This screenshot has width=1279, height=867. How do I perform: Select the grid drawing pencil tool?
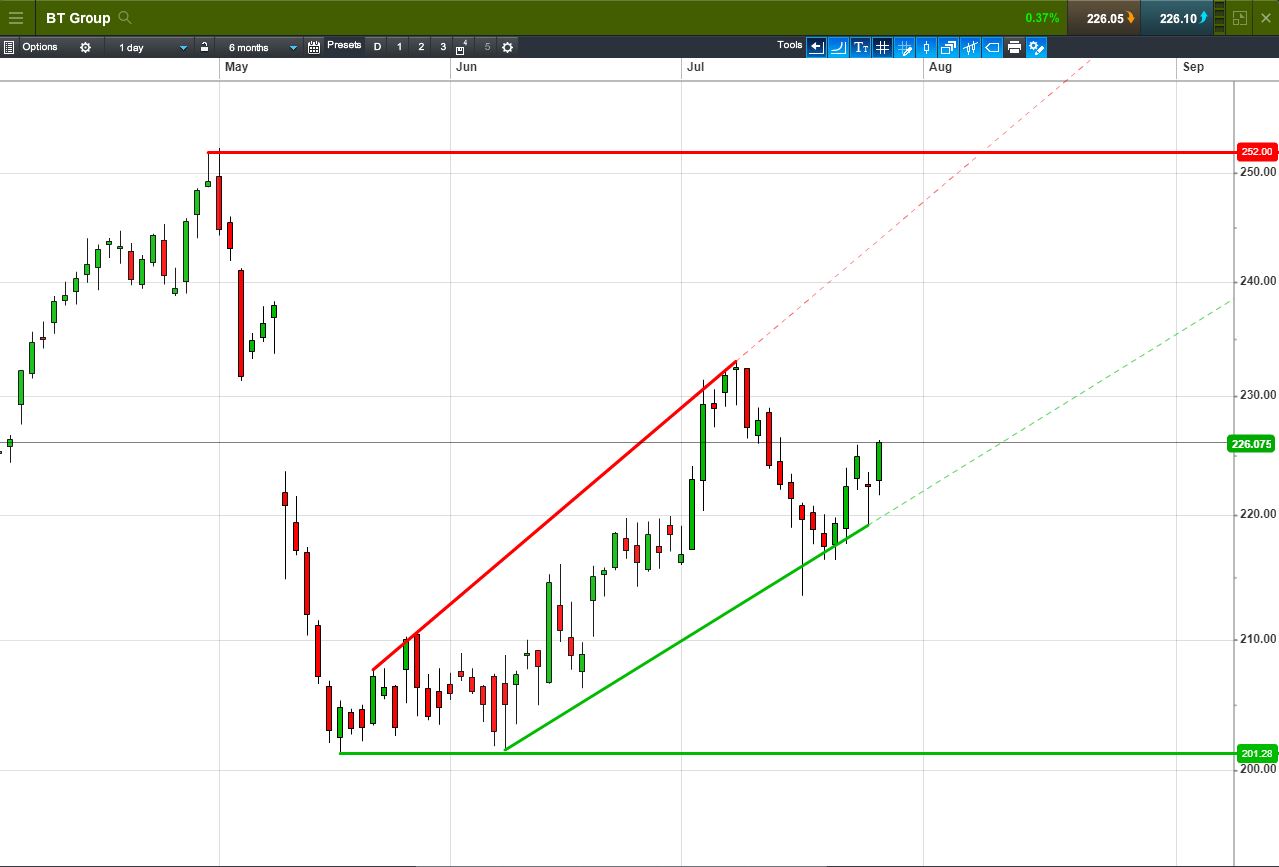(x=904, y=47)
